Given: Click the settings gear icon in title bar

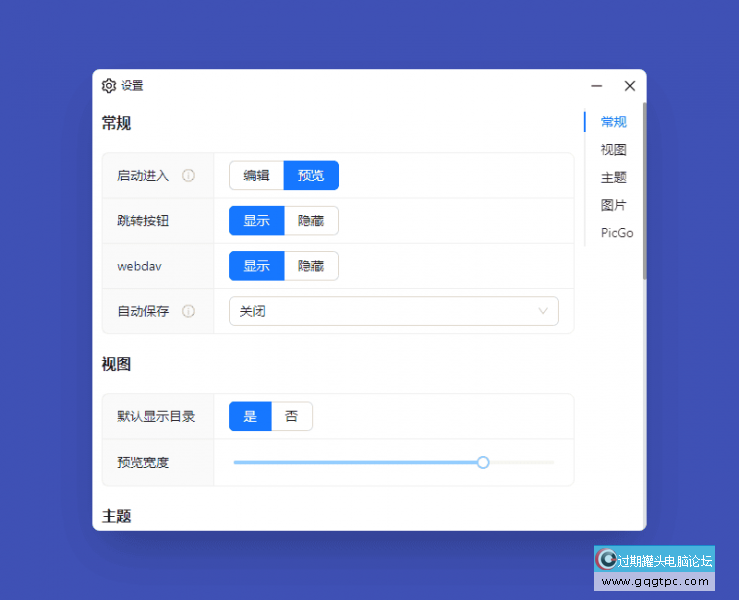Looking at the screenshot, I should coord(109,86).
